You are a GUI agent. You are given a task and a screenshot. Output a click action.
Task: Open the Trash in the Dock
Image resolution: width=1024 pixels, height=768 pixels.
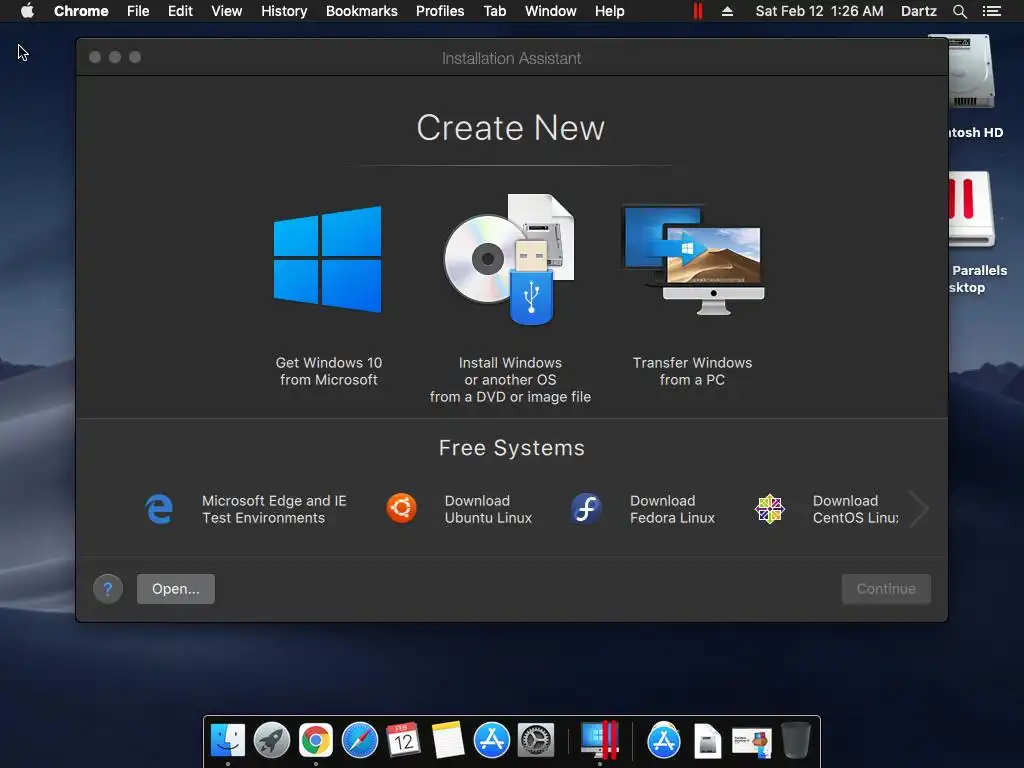click(795, 740)
